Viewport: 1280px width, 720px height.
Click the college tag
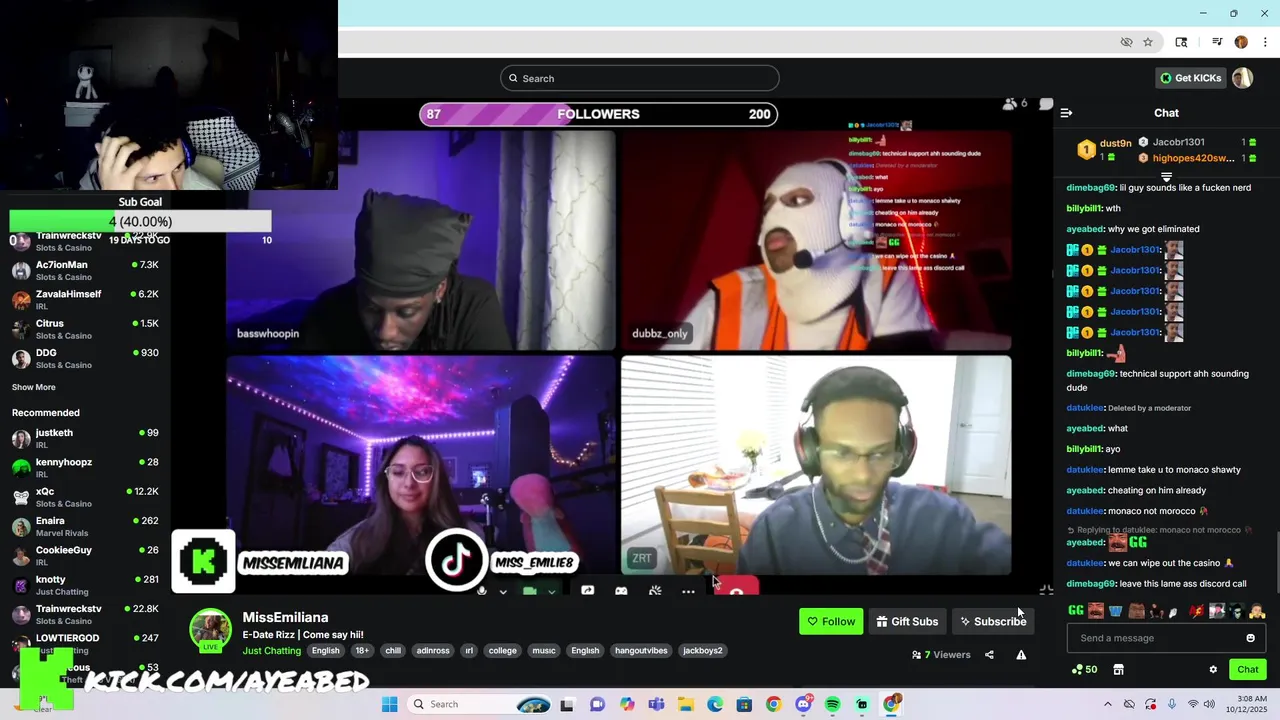[x=503, y=650]
